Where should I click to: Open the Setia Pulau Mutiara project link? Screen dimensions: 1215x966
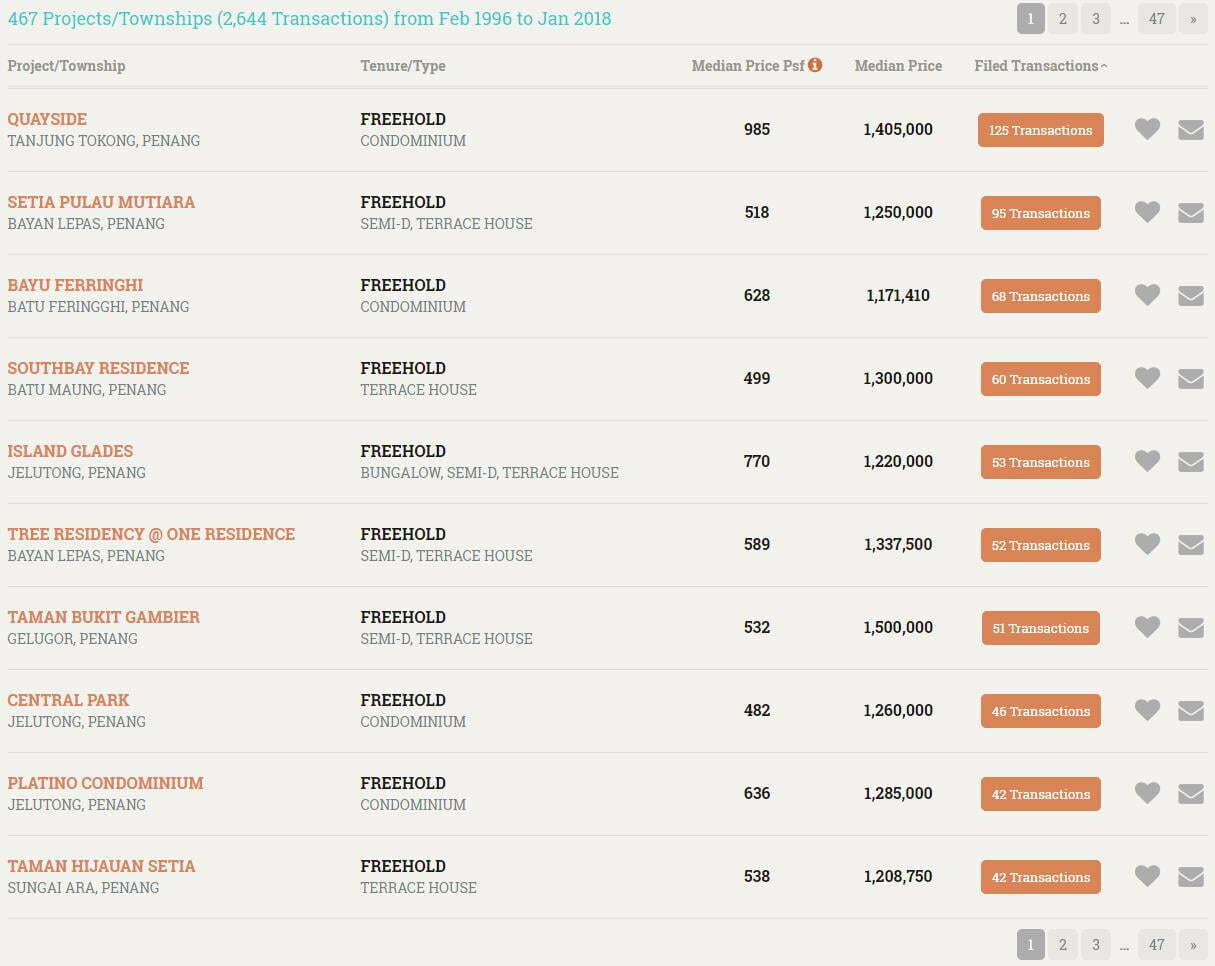[x=101, y=202]
